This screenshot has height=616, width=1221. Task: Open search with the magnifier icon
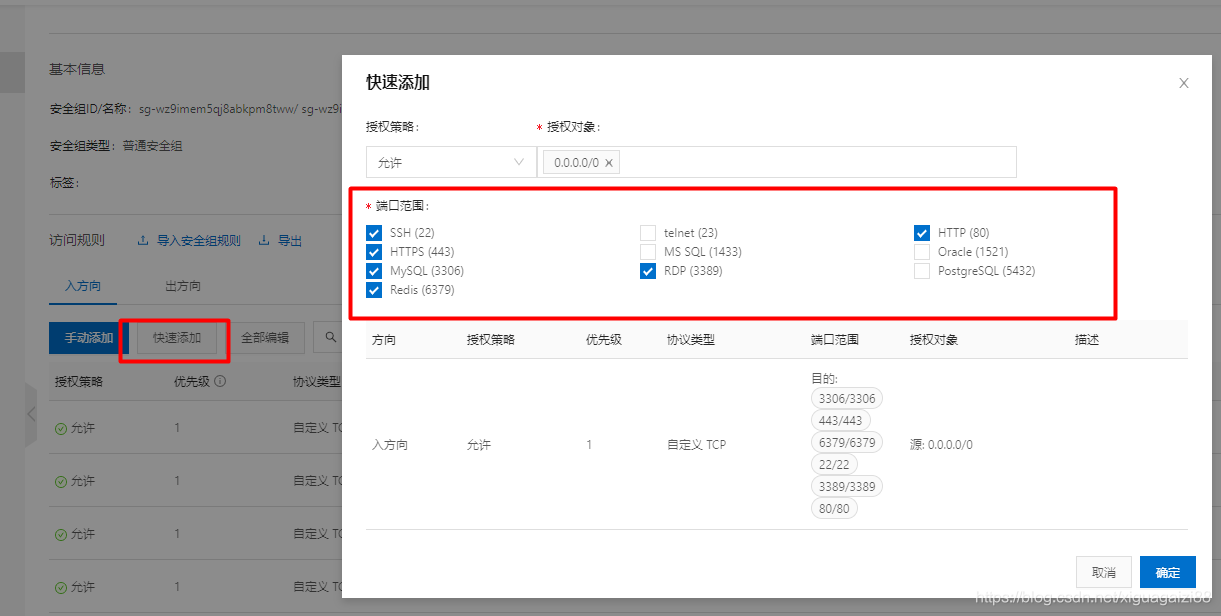click(331, 337)
